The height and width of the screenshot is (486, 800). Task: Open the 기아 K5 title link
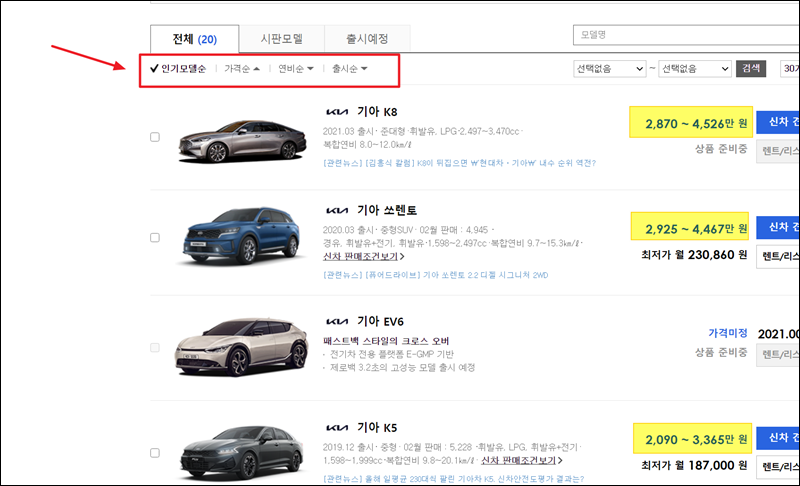(377, 427)
